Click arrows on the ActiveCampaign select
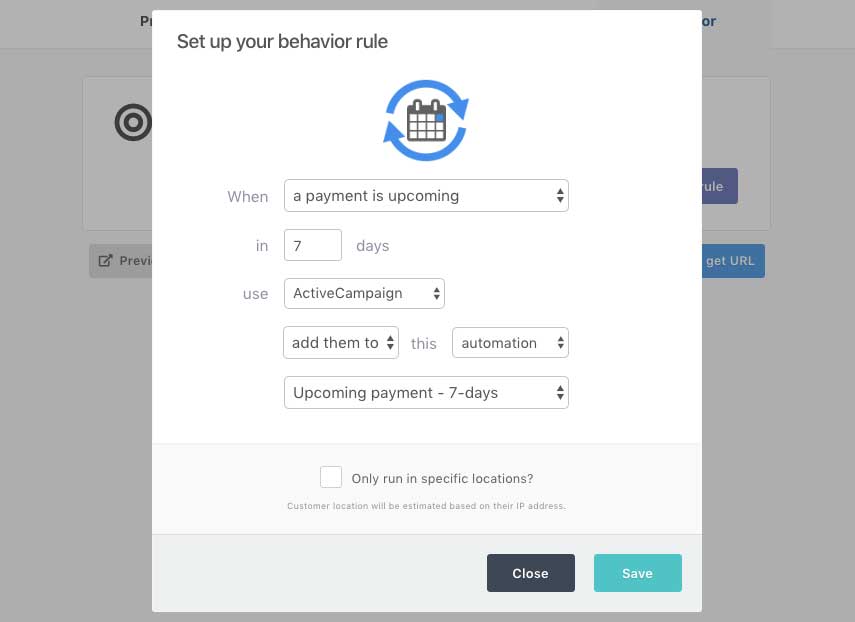Image resolution: width=855 pixels, height=622 pixels. point(436,293)
